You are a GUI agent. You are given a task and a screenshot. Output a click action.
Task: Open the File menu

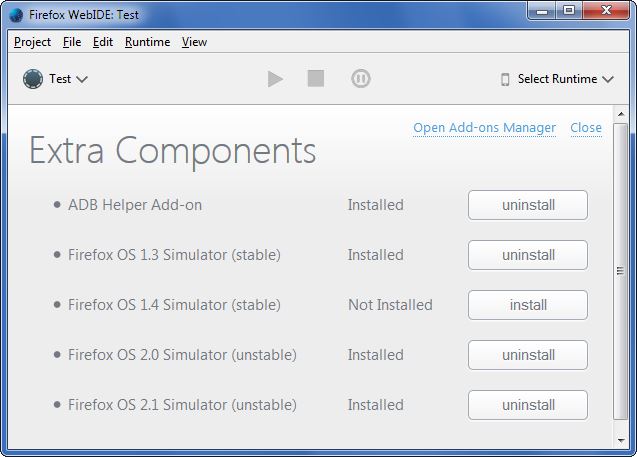[72, 42]
